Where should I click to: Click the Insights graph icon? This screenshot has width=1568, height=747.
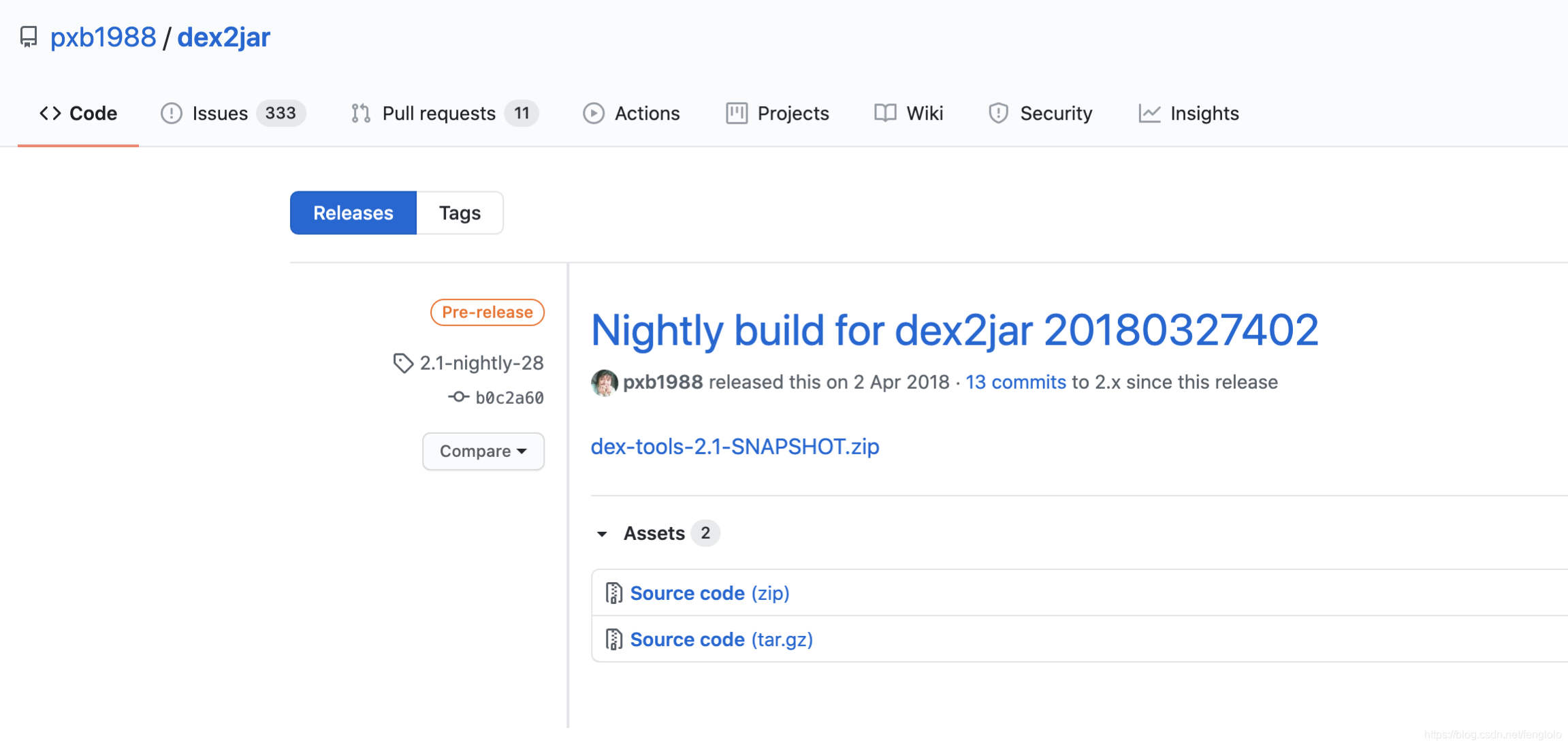coord(1149,113)
